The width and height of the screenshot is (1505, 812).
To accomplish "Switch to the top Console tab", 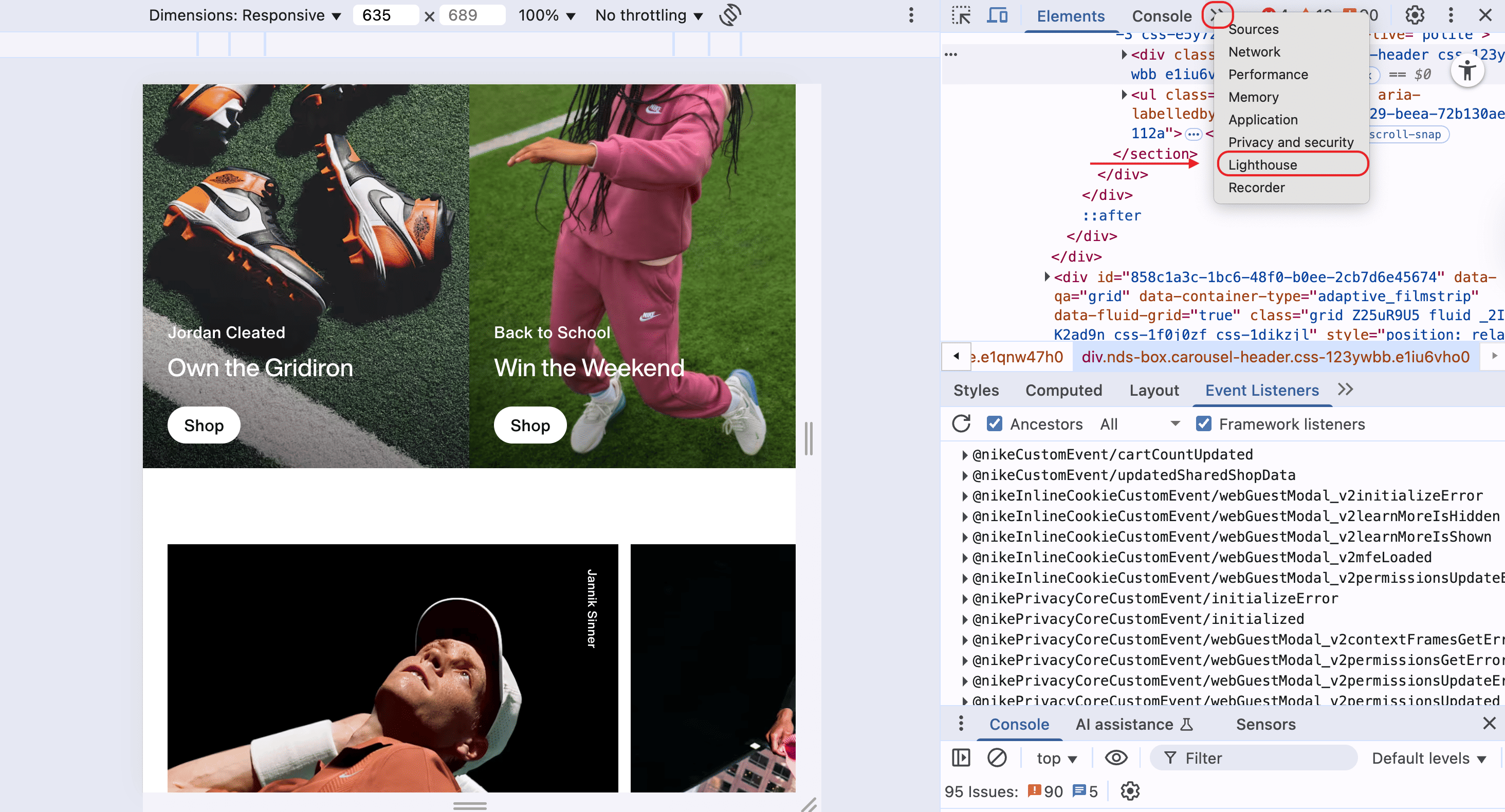I will [1162, 16].
